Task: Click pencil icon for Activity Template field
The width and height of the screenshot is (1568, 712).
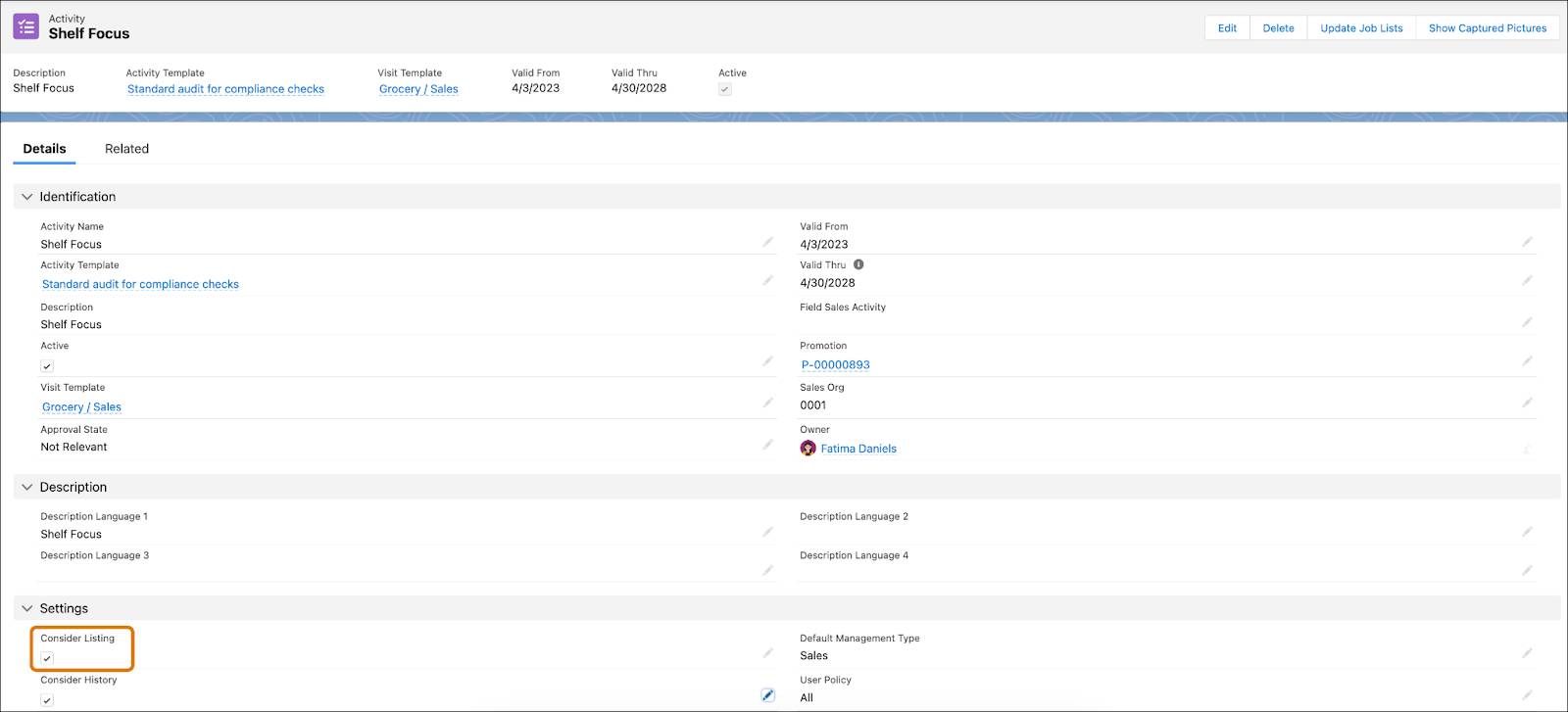Action: coord(768,281)
